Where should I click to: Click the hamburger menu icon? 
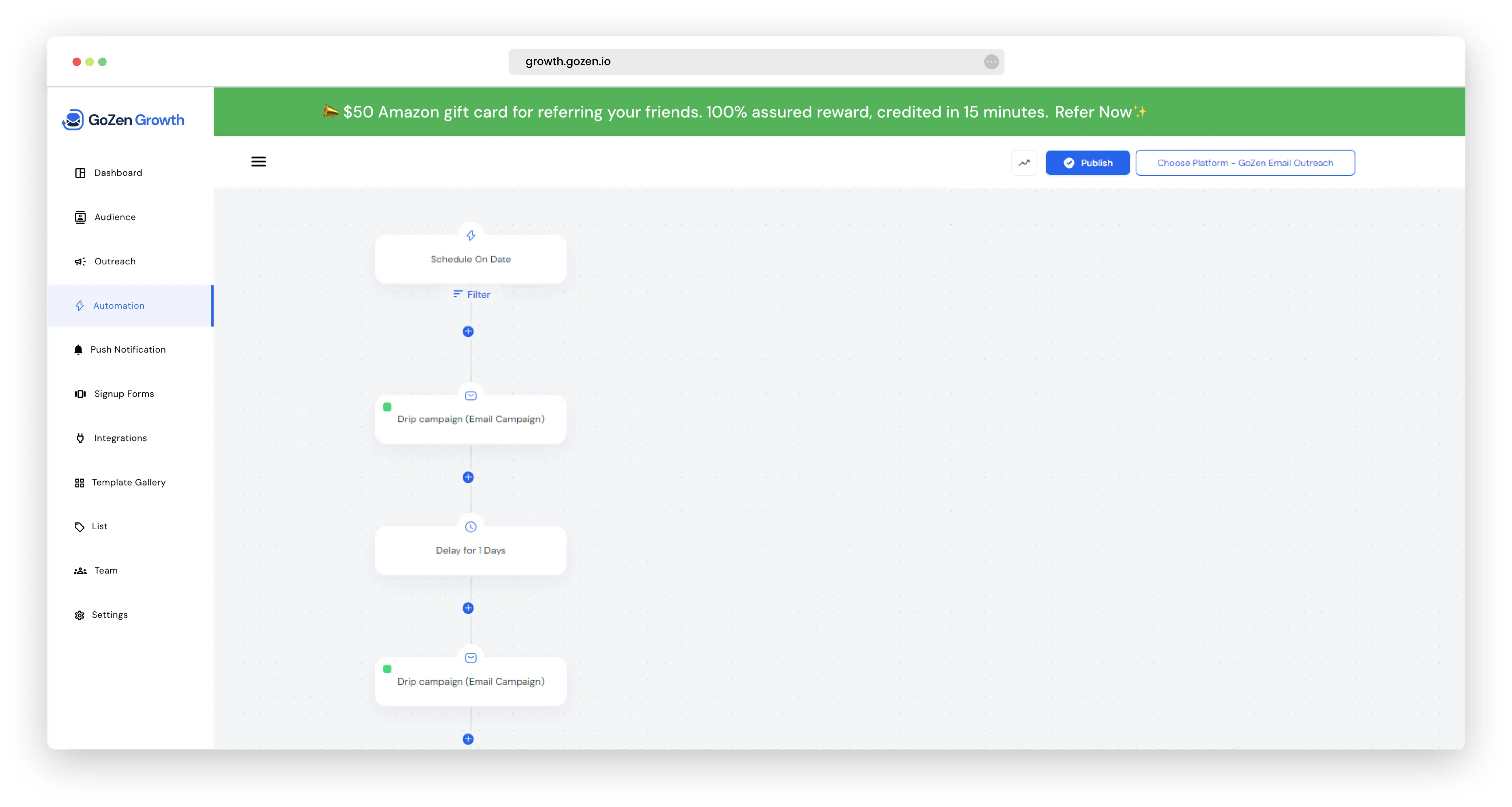pos(258,162)
